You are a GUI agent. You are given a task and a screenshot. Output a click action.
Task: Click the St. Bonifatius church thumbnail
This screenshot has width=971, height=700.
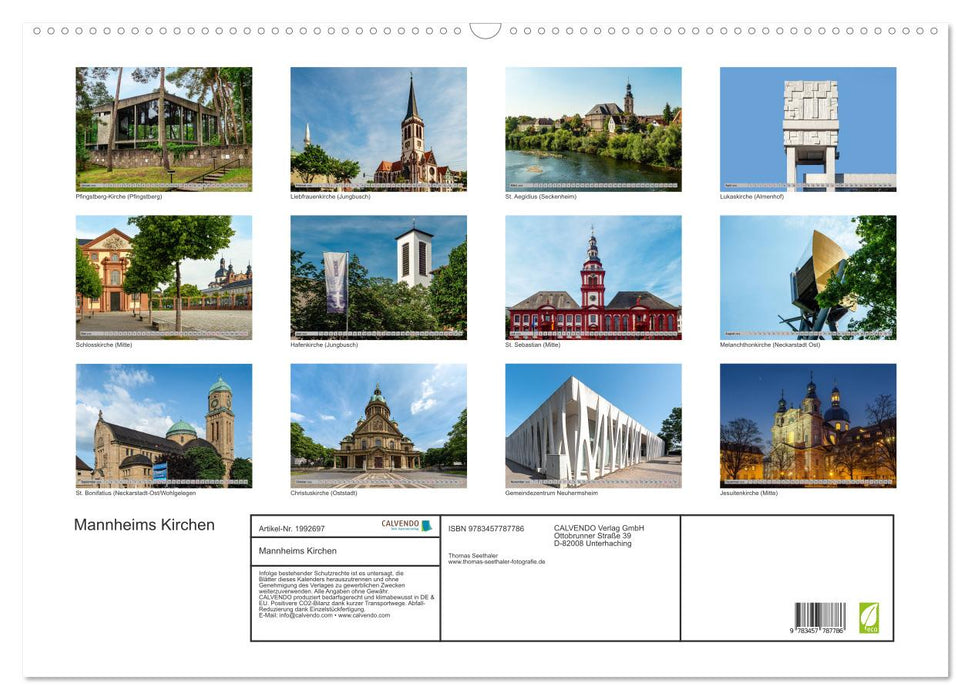pyautogui.click(x=163, y=425)
